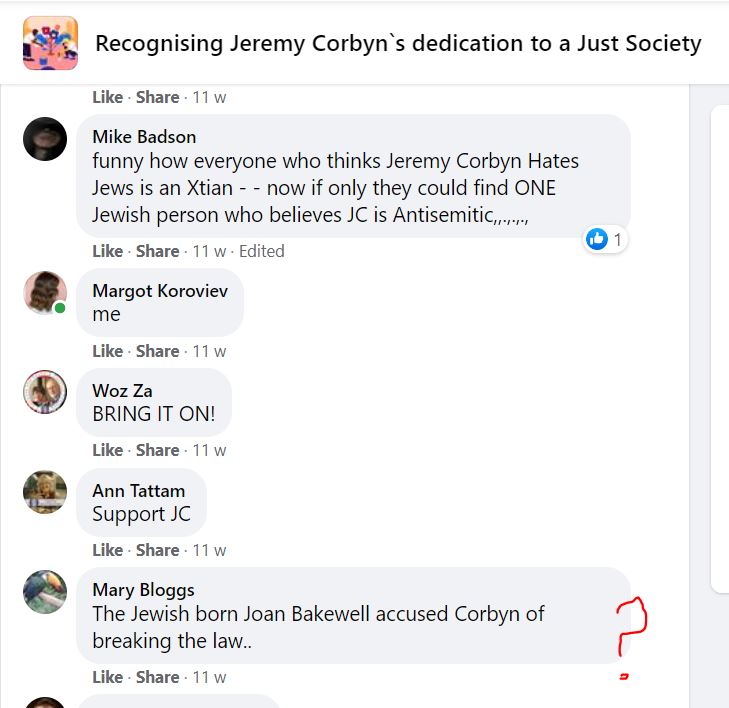Like Mike Badson's comment
This screenshot has width=729, height=708.
pyautogui.click(x=107, y=251)
